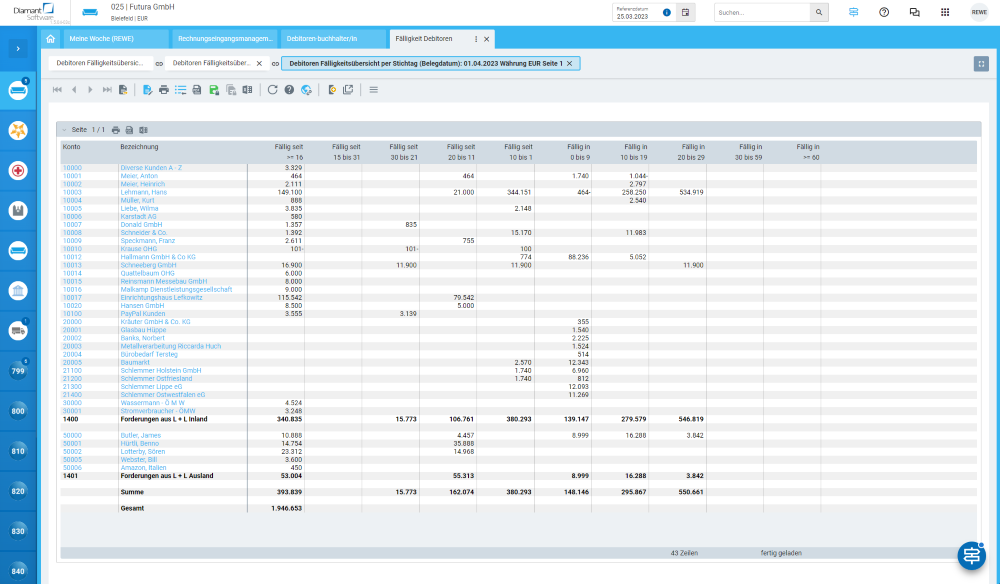Open account number 50000
Screen dimensions: 1000x584
[72, 435]
